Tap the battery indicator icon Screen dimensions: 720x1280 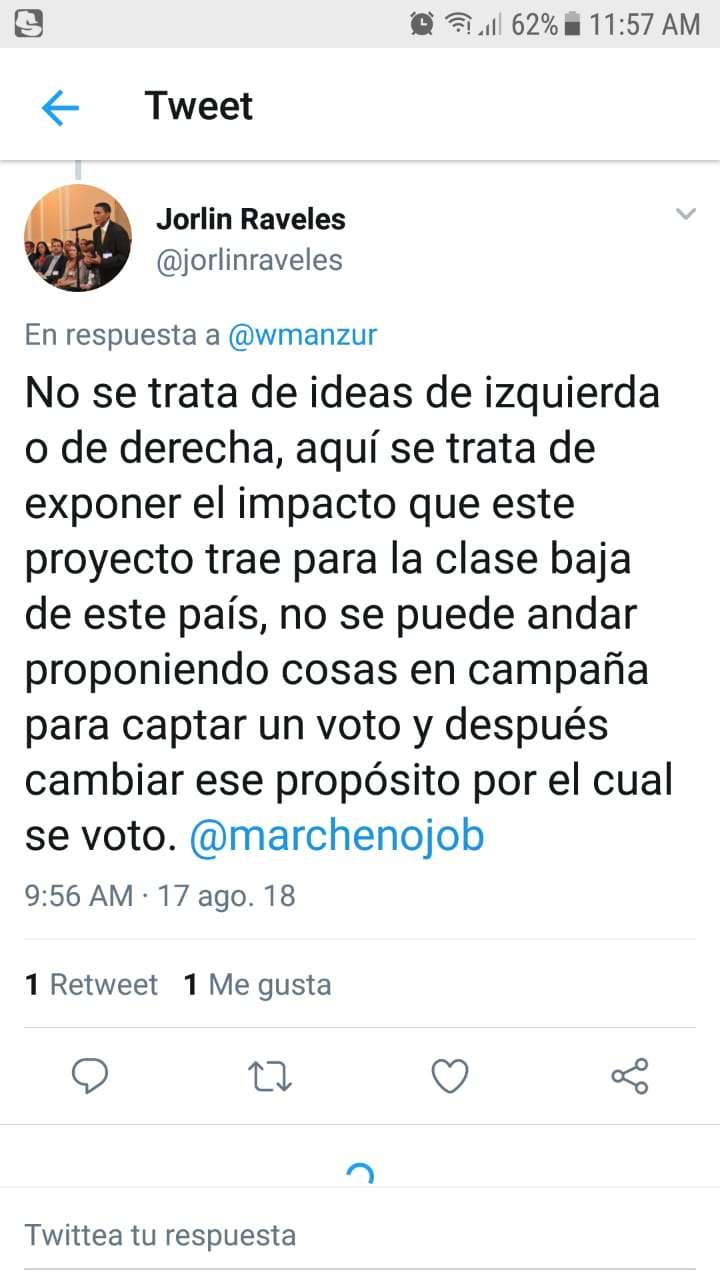pos(573,23)
